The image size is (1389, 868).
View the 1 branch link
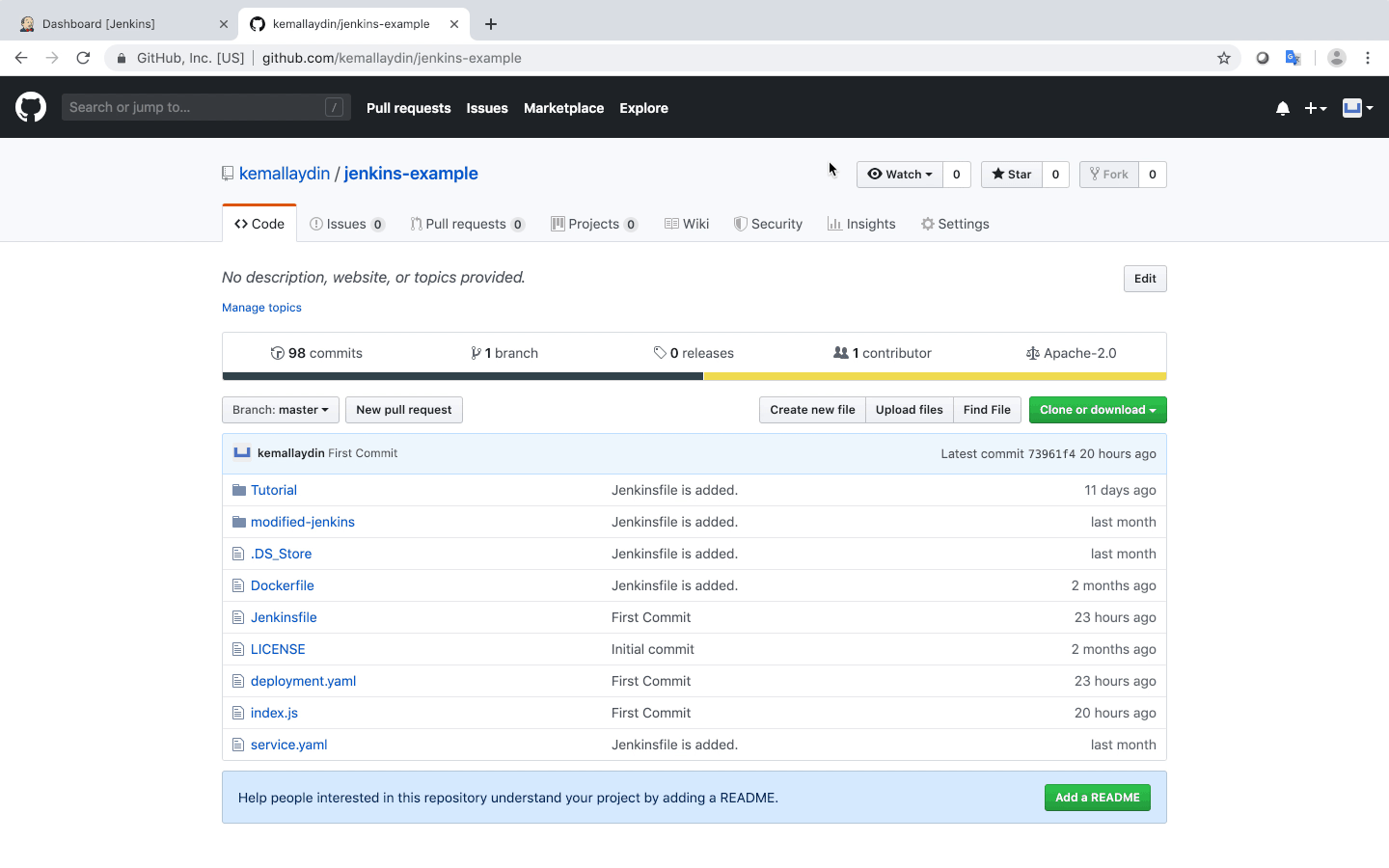tap(504, 353)
